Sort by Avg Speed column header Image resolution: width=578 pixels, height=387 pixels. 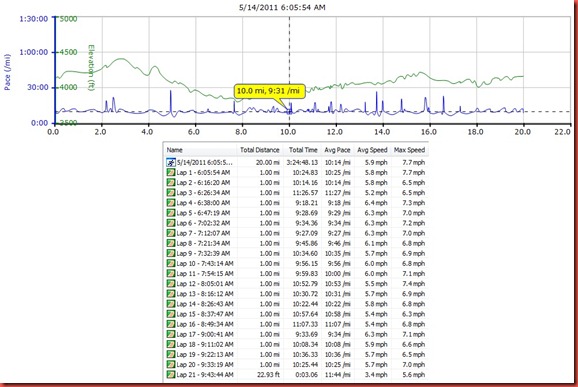pyautogui.click(x=372, y=150)
